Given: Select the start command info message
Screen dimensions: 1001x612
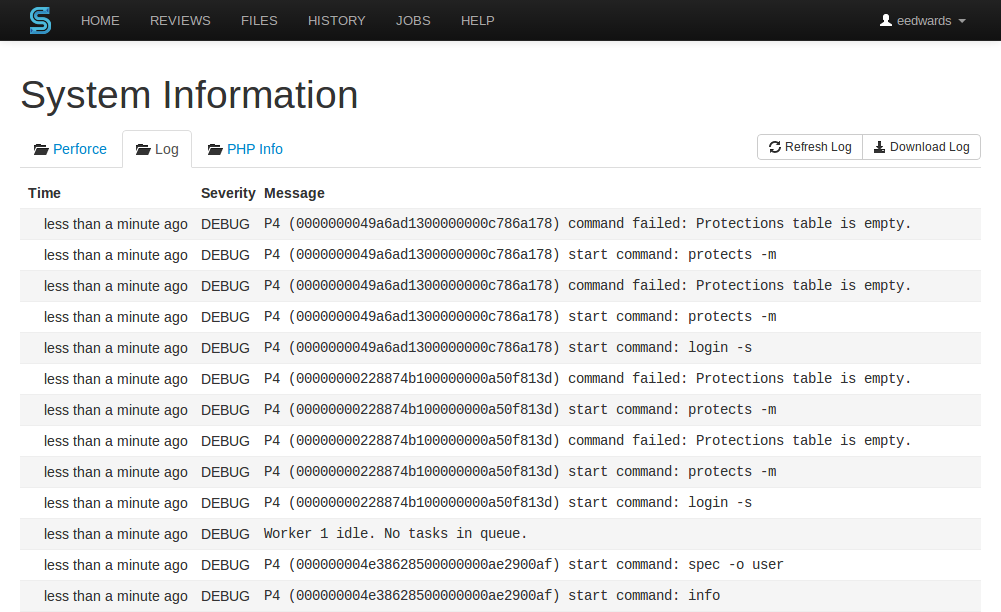Looking at the screenshot, I should click(x=492, y=595).
